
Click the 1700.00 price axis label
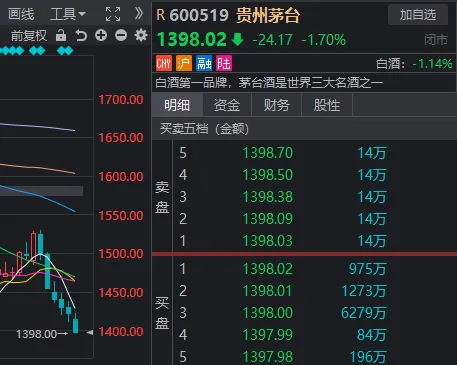pyautogui.click(x=121, y=100)
